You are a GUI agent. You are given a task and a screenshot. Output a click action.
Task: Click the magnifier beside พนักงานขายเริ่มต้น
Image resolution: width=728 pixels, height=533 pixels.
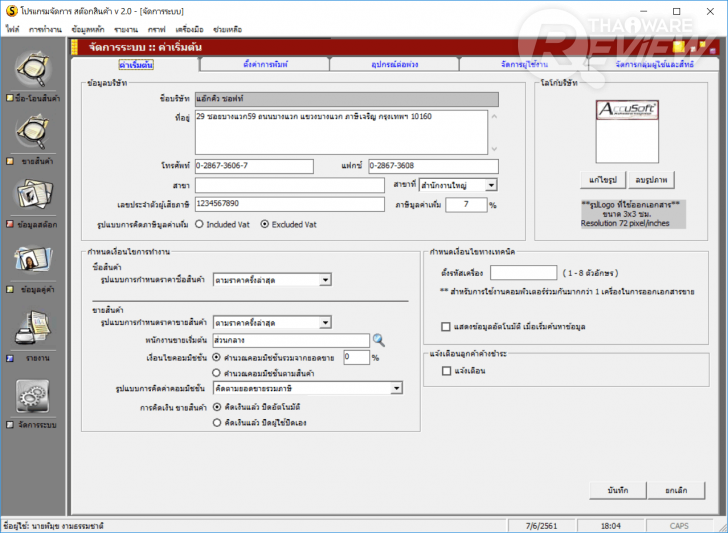point(379,340)
